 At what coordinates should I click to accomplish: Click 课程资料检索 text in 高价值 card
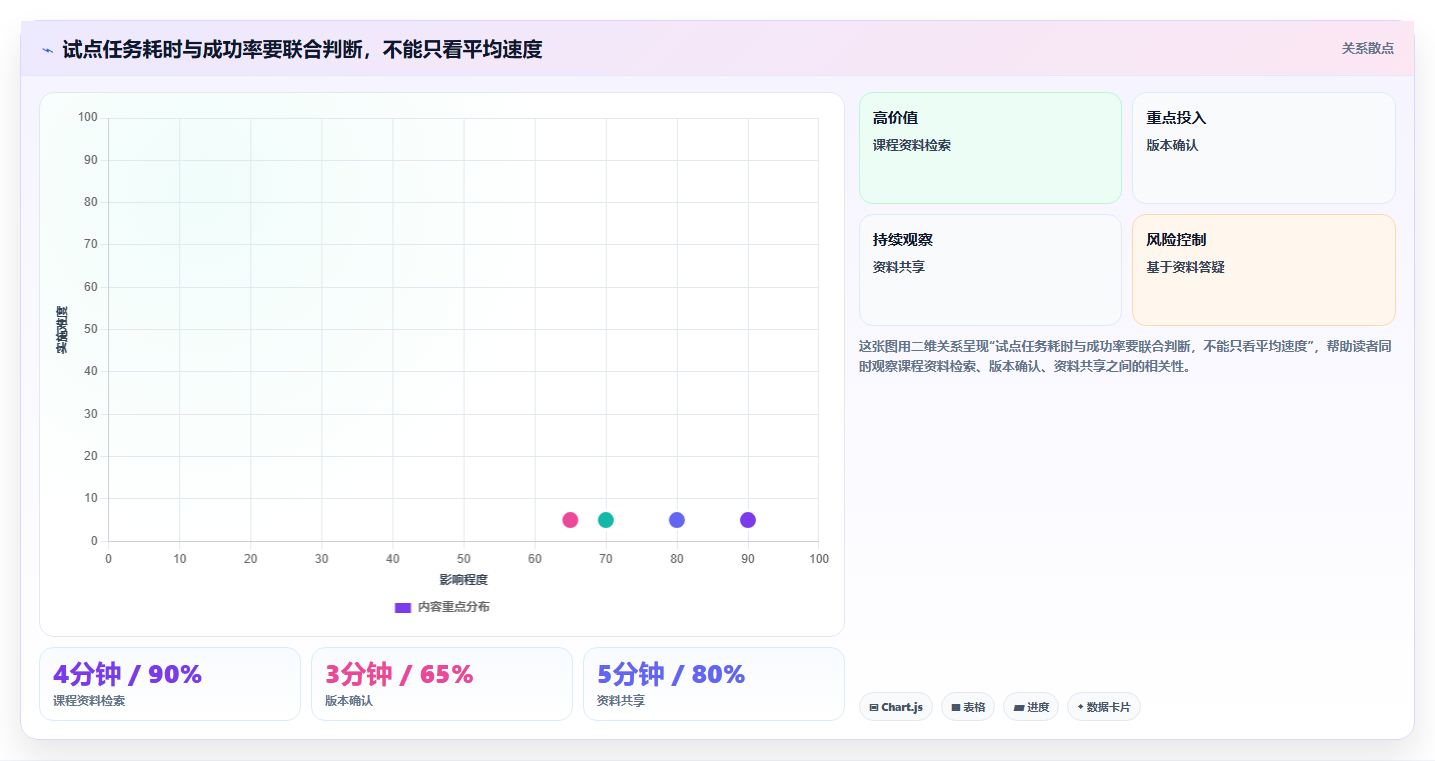click(x=912, y=145)
